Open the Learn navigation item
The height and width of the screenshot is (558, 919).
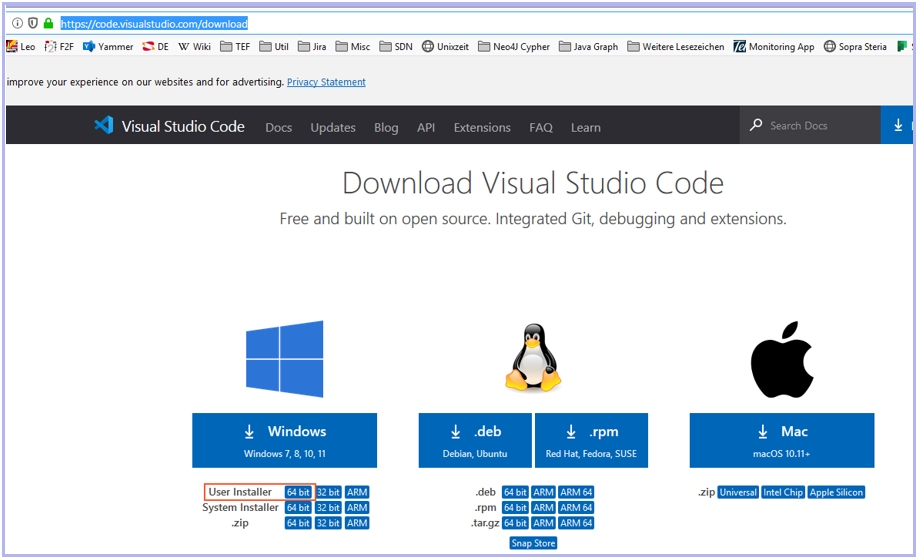click(586, 127)
